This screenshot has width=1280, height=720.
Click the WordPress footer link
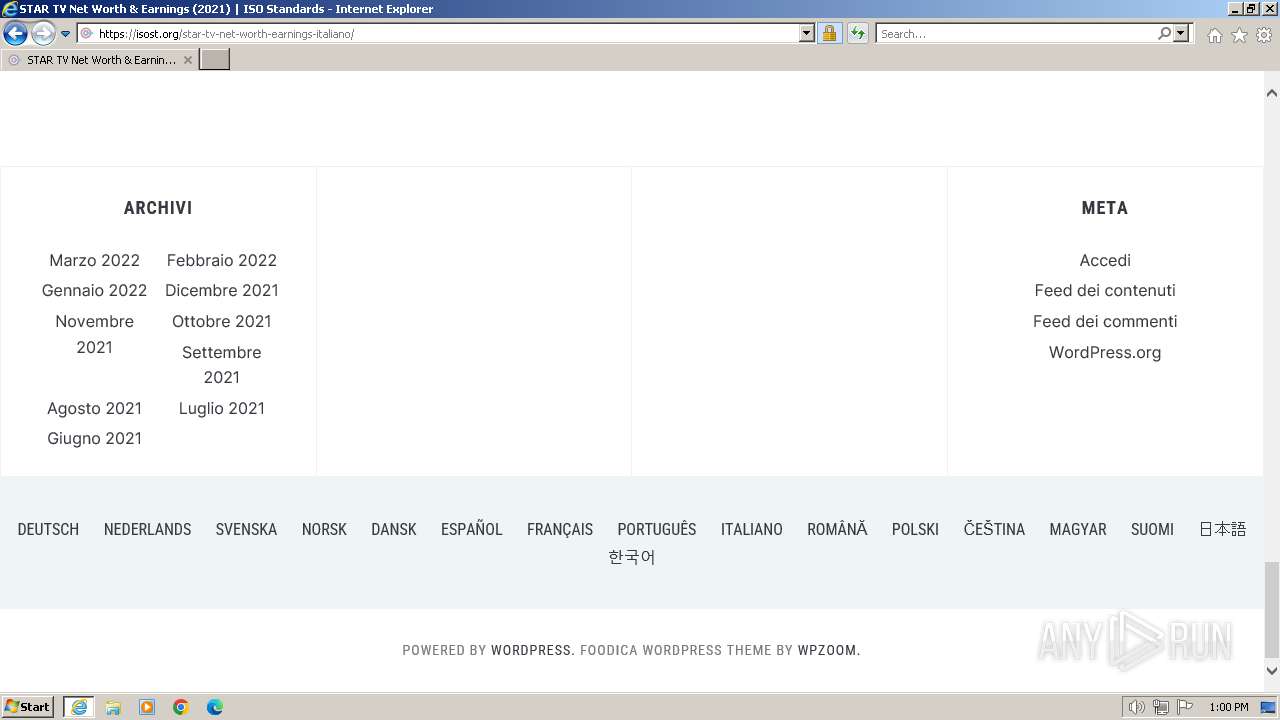(530, 650)
